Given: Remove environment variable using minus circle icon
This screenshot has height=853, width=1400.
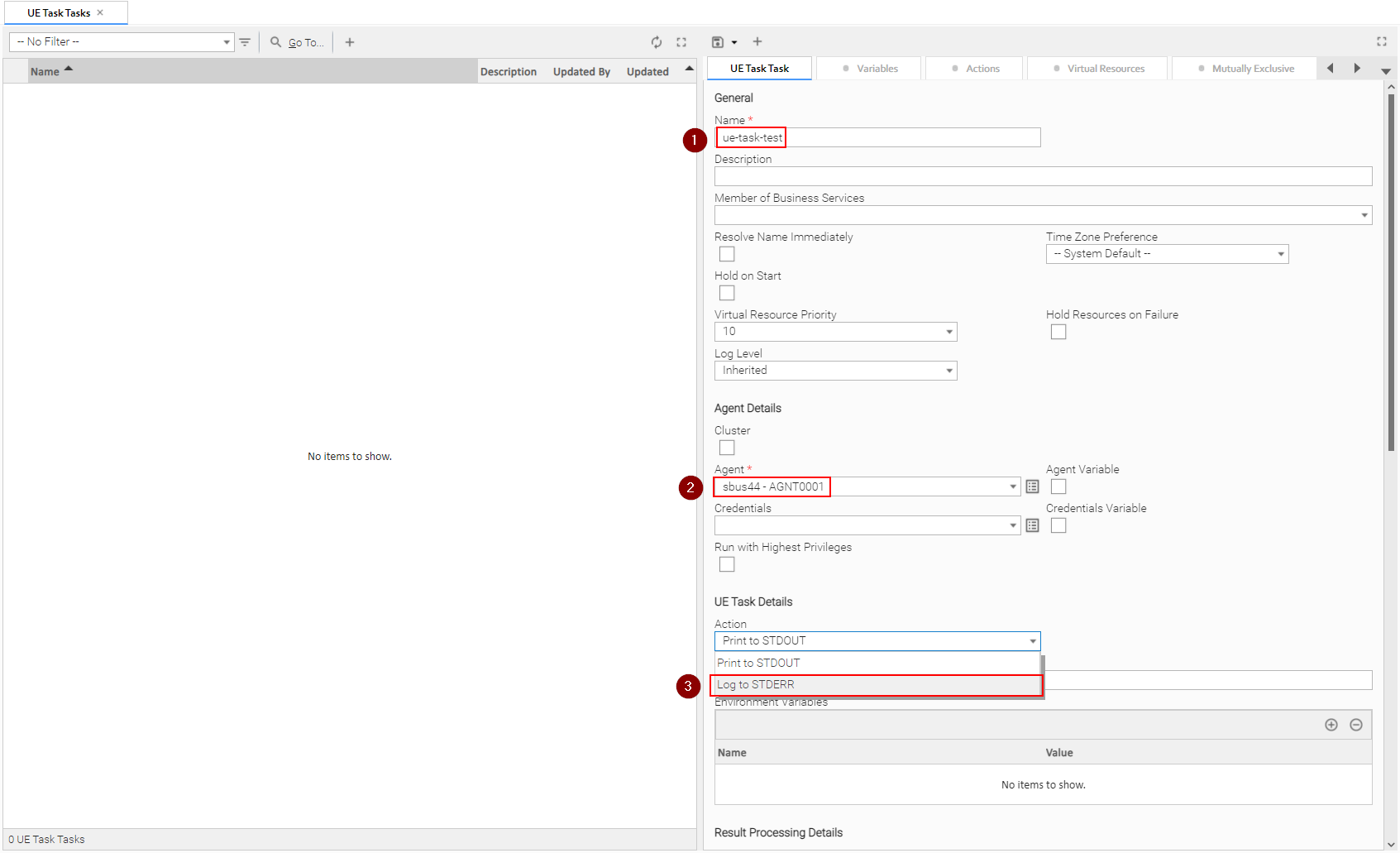Looking at the screenshot, I should point(1355,726).
